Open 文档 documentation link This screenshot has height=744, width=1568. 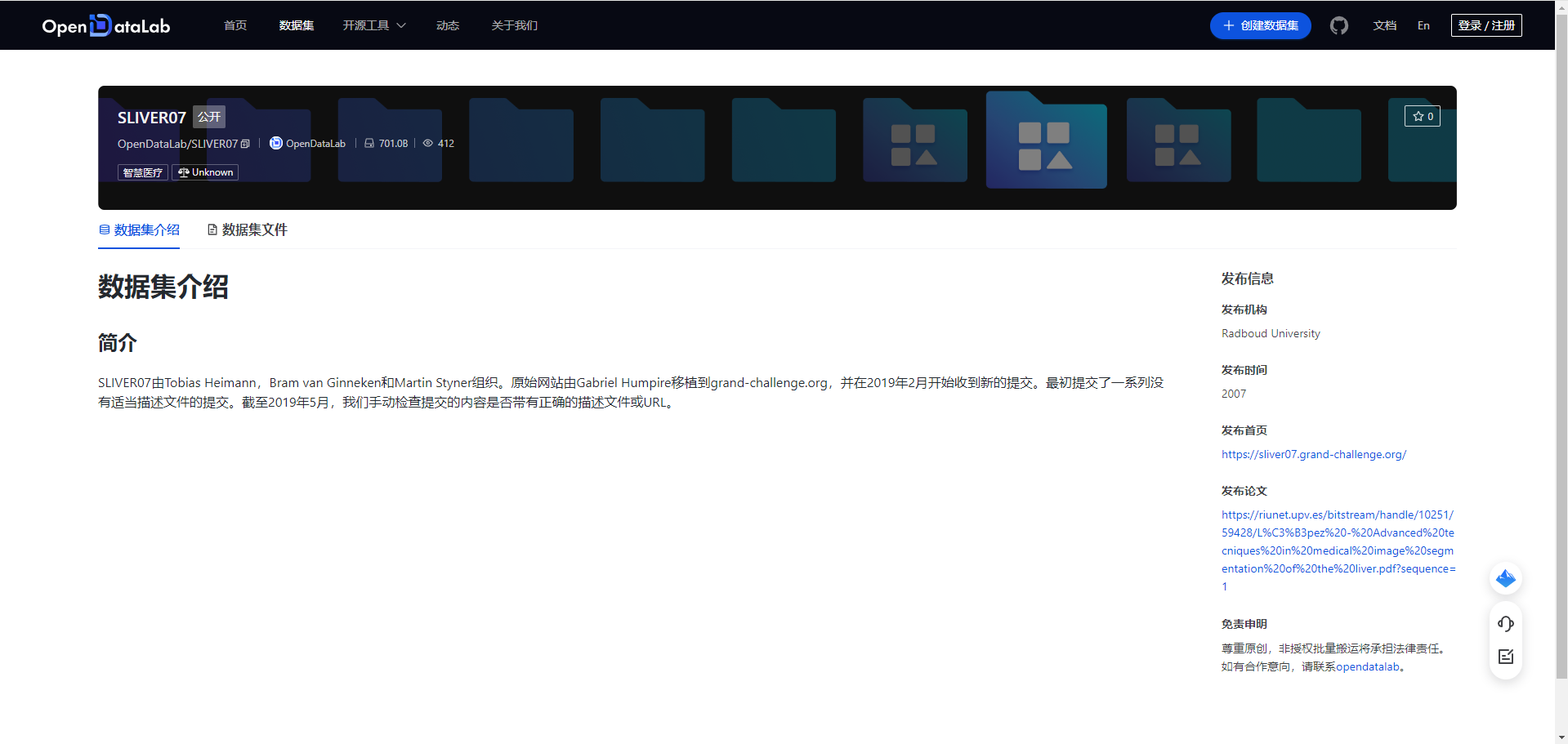tap(1385, 25)
